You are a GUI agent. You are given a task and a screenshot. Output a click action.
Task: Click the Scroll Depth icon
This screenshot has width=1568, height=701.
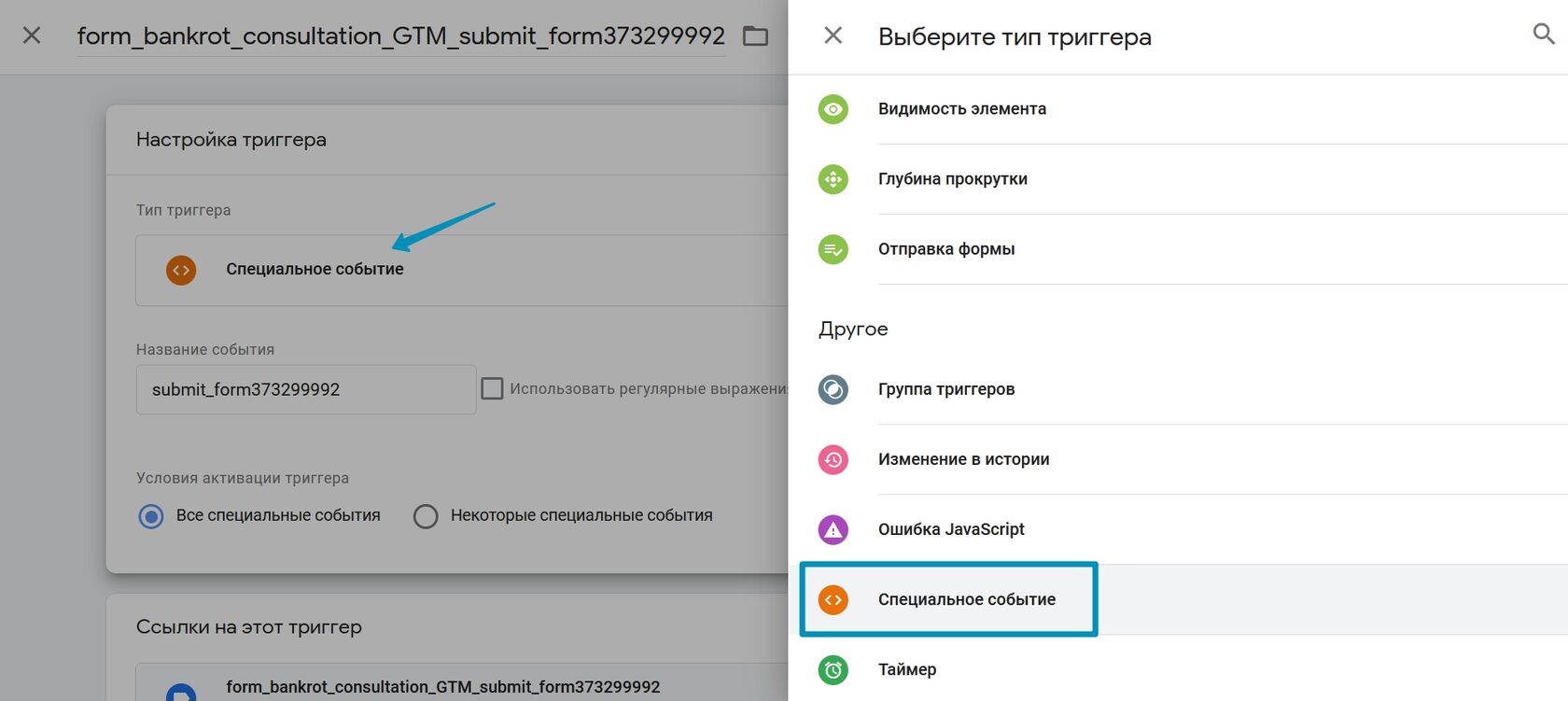[x=833, y=179]
